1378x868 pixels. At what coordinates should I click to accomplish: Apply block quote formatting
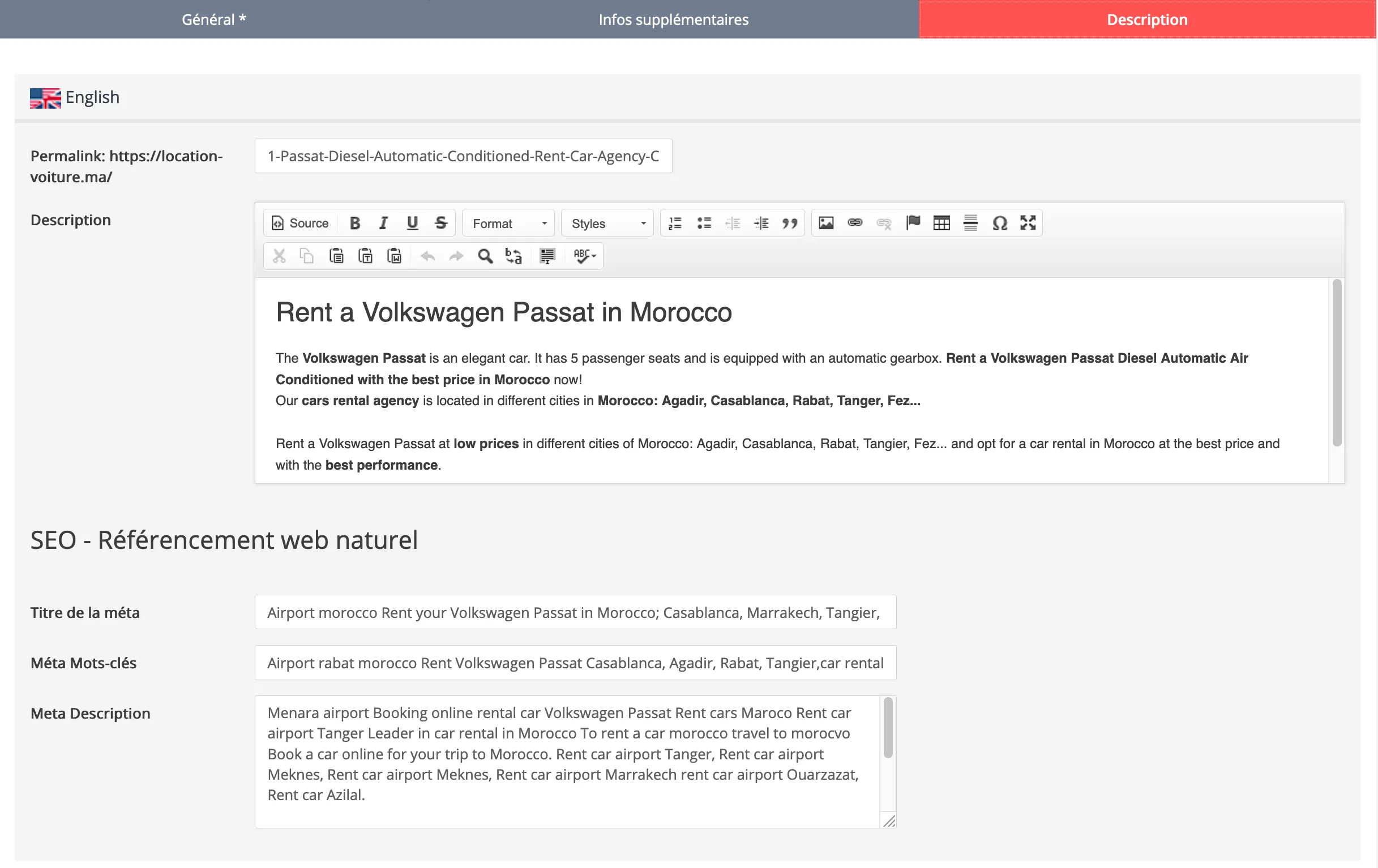(790, 223)
